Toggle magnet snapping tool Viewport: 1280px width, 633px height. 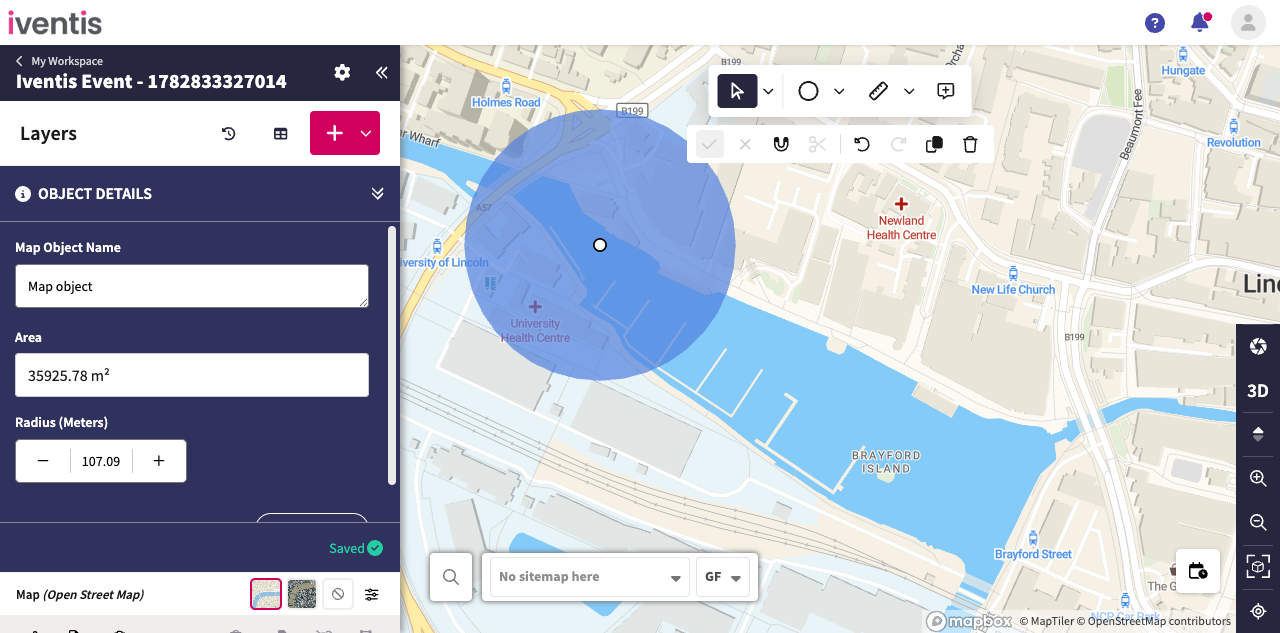point(781,144)
